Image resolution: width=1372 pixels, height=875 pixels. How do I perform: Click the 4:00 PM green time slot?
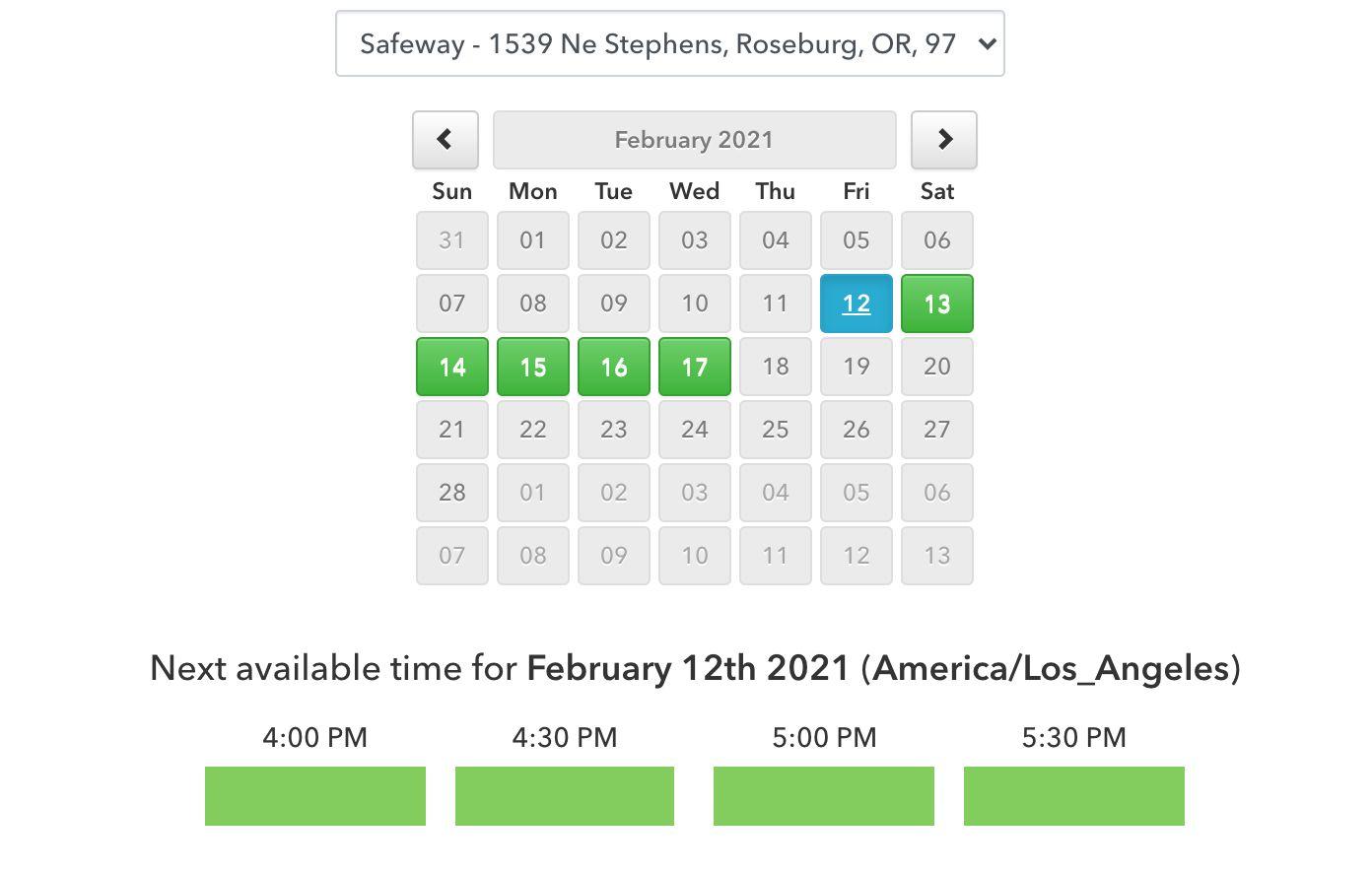coord(315,796)
